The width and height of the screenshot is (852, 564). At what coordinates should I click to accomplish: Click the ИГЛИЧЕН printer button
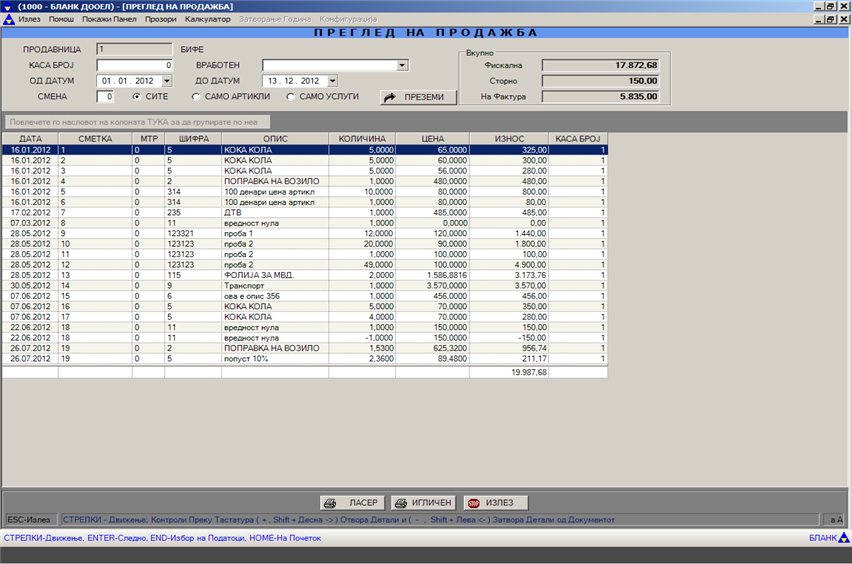[x=424, y=503]
